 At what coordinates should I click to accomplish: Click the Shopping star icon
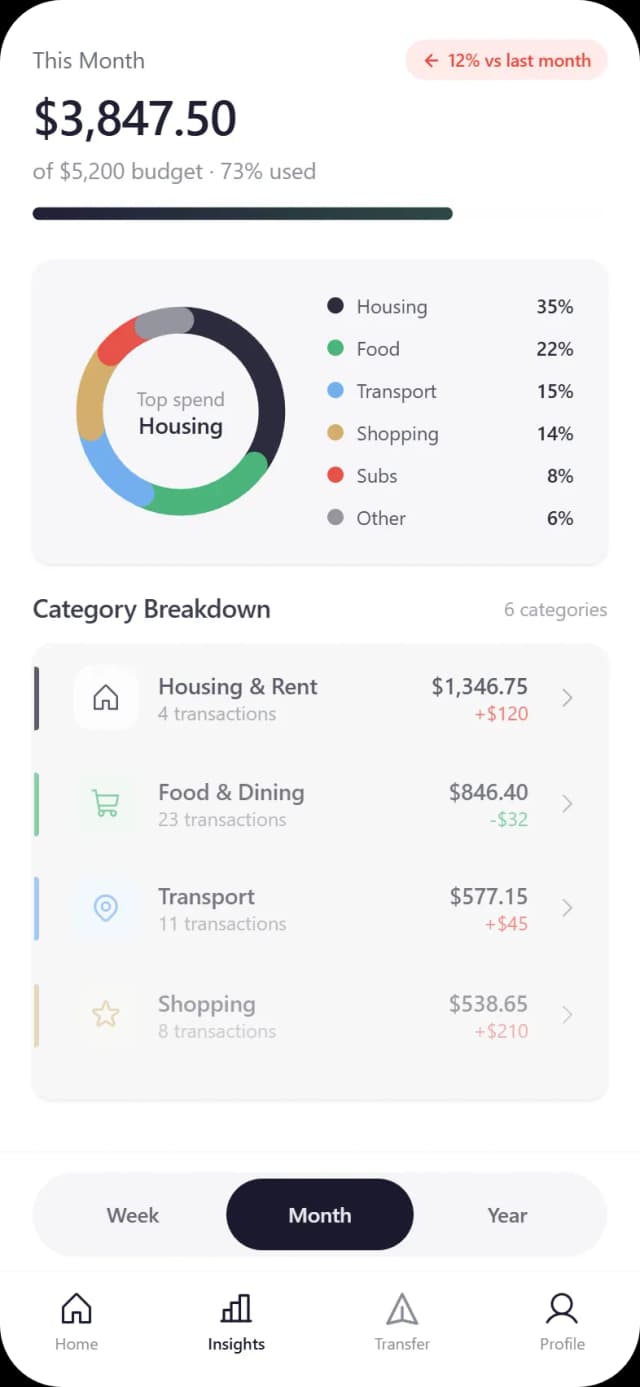[106, 1014]
